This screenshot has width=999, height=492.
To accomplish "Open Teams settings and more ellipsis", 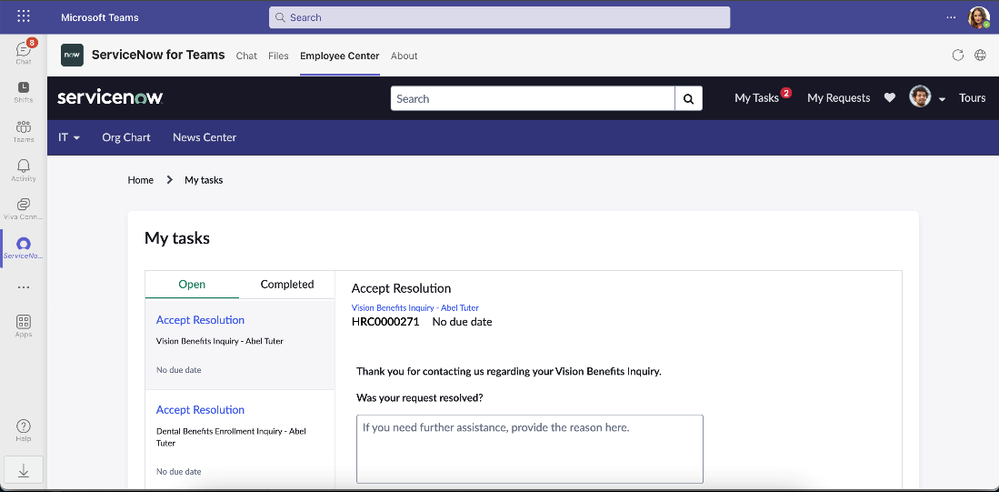I will [951, 17].
